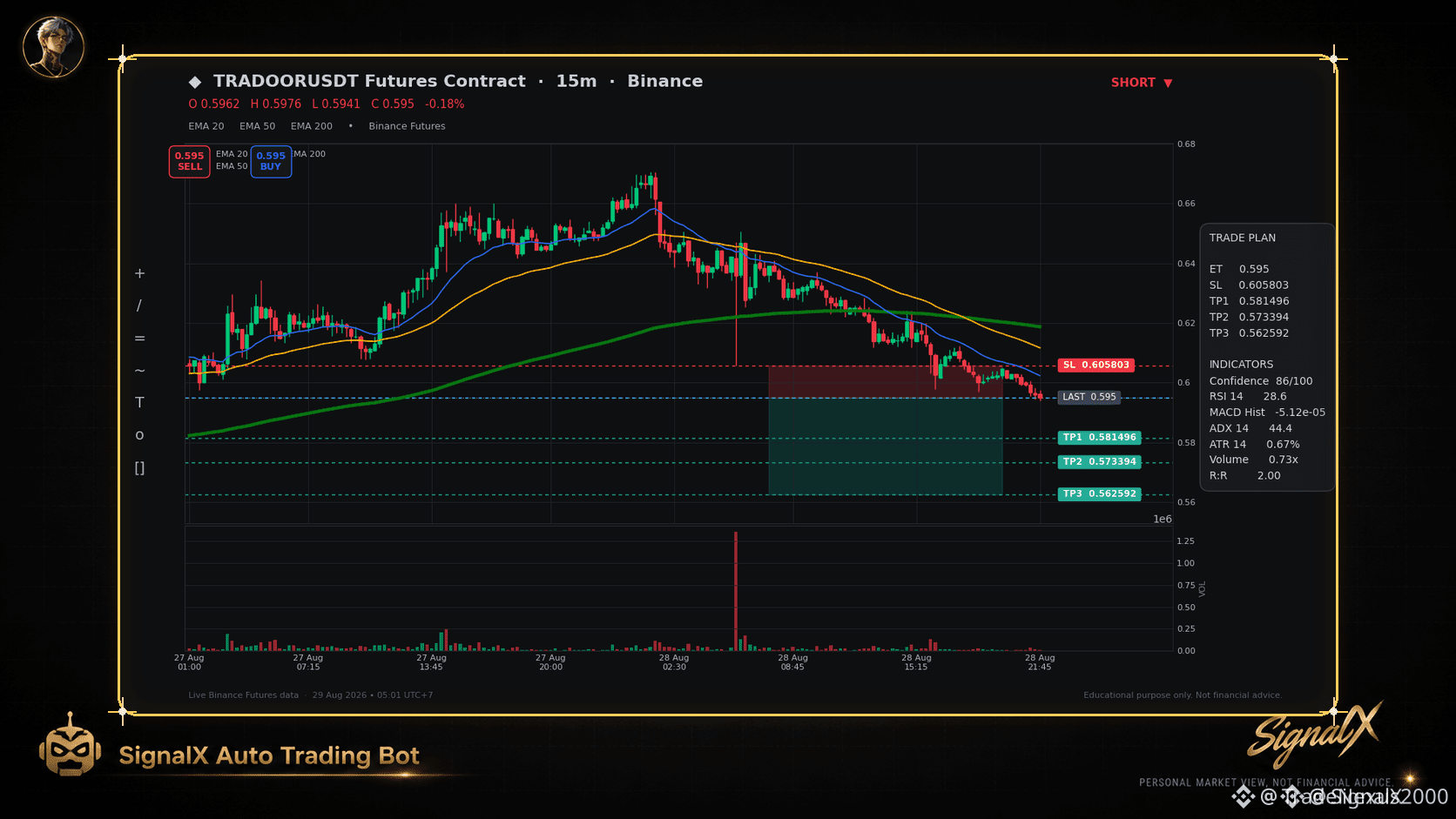
Task: Click SL 0.605803 in the Trade Plan panel
Action: tap(1249, 285)
